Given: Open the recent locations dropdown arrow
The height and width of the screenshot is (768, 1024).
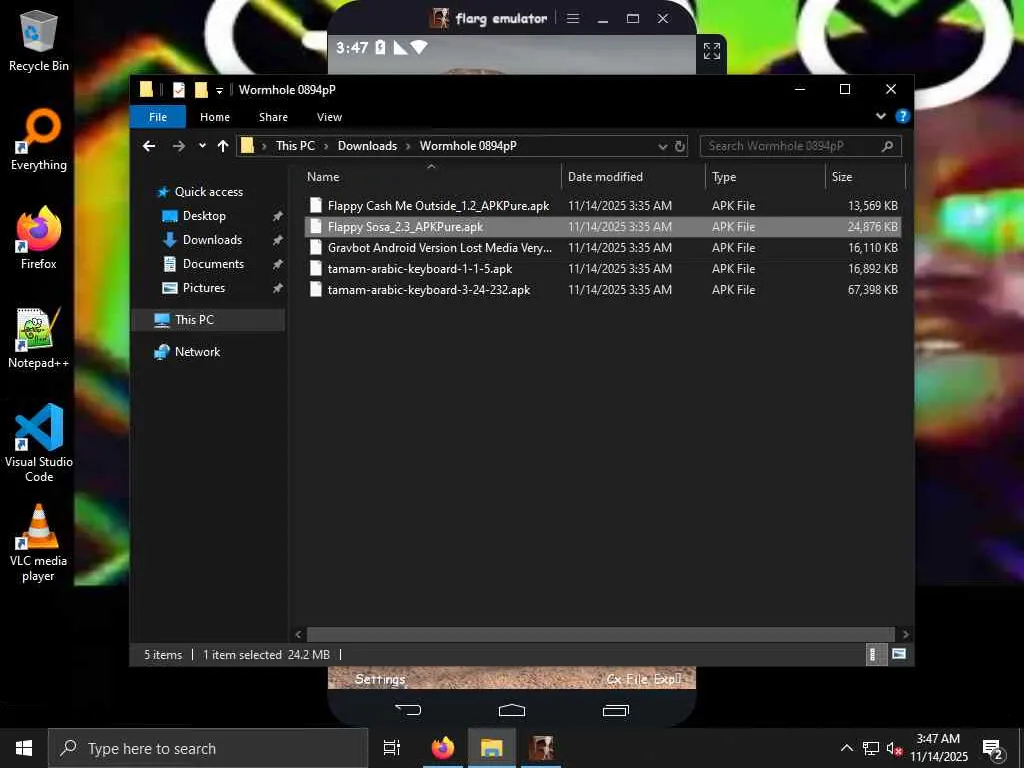Looking at the screenshot, I should [x=202, y=146].
